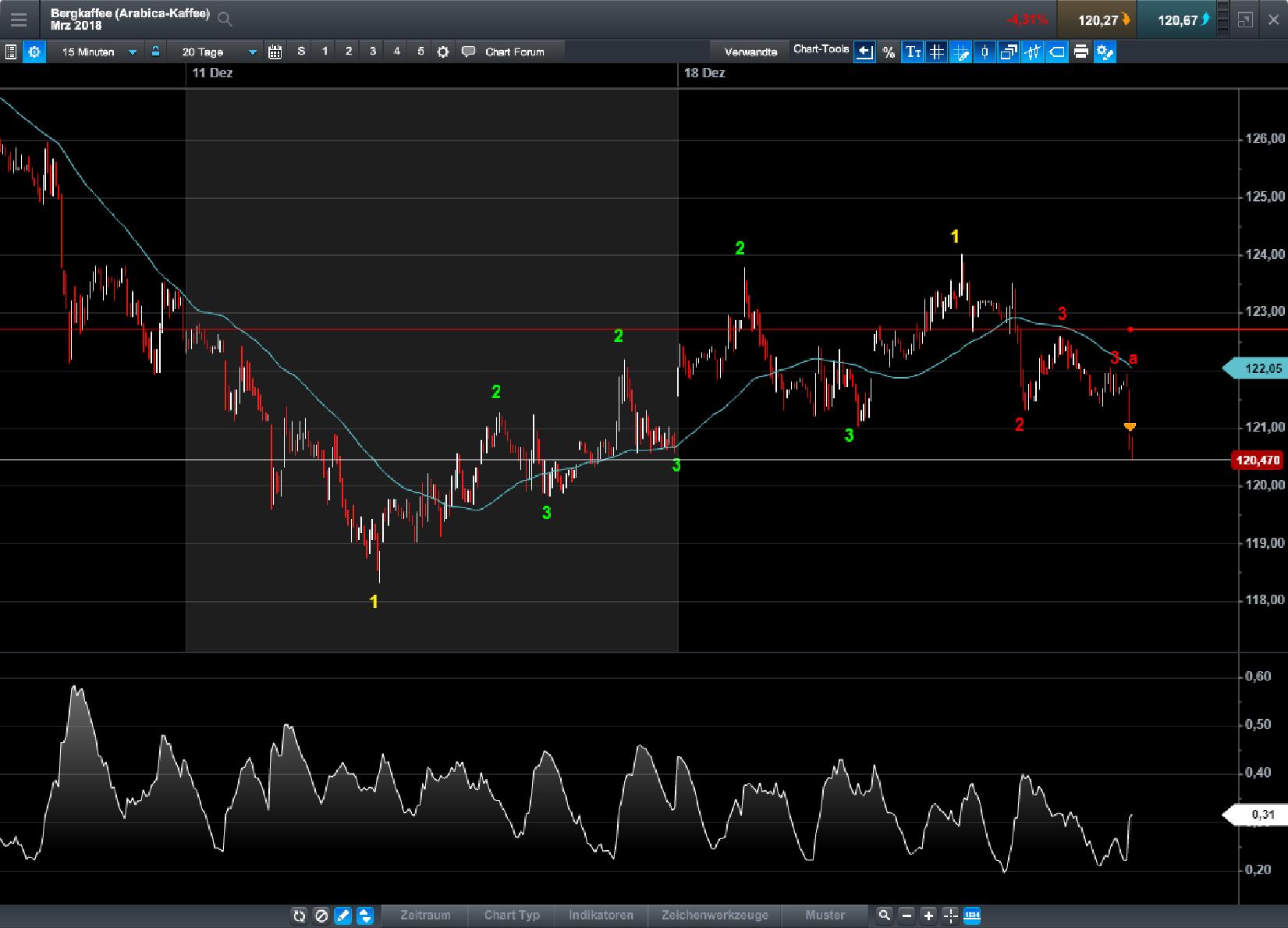Open the Indikatoren menu
1288x928 pixels.
click(601, 915)
